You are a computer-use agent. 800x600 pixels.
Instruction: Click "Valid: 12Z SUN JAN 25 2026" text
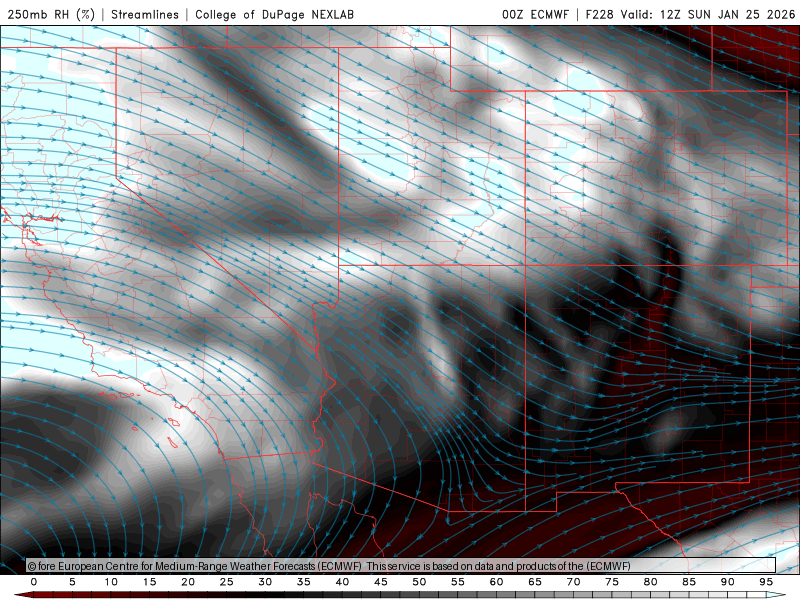708,14
